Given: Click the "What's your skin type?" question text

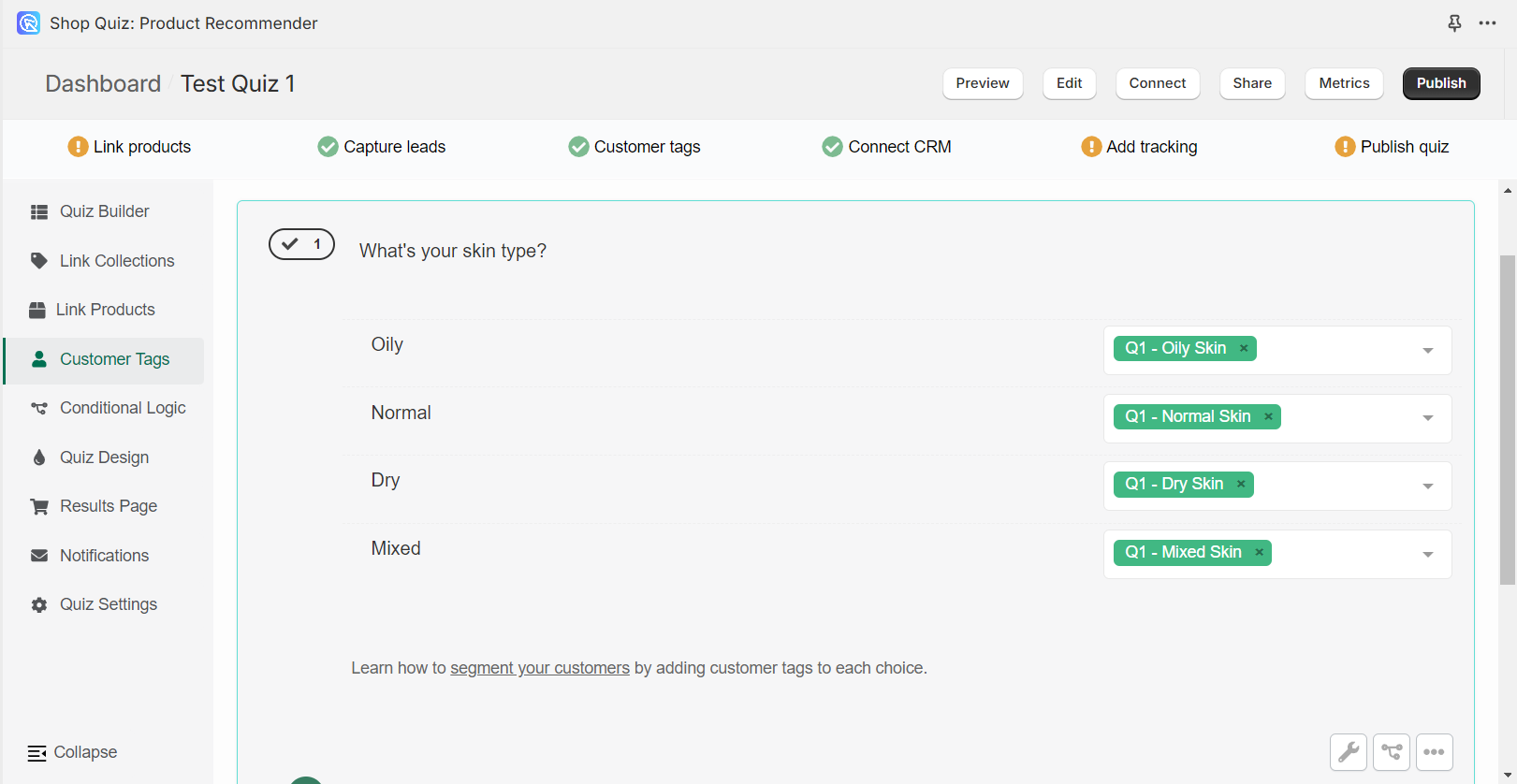Looking at the screenshot, I should 453,251.
